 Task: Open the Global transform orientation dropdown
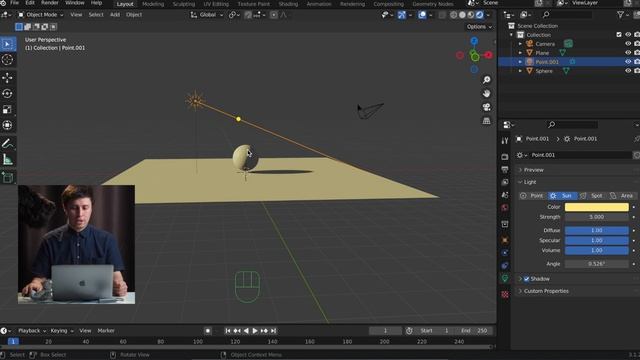207,15
